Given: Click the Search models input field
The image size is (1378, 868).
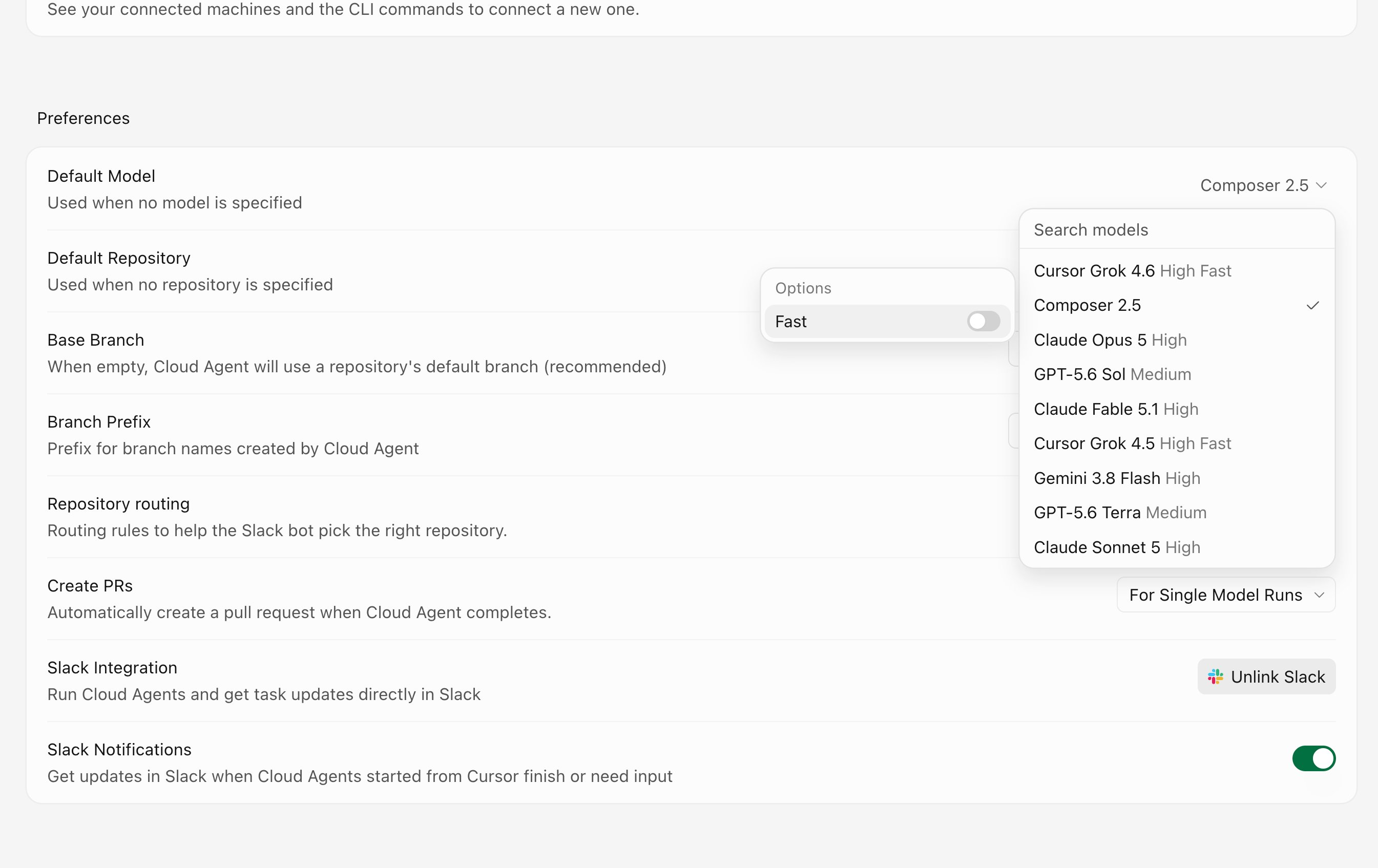Looking at the screenshot, I should click(1177, 230).
